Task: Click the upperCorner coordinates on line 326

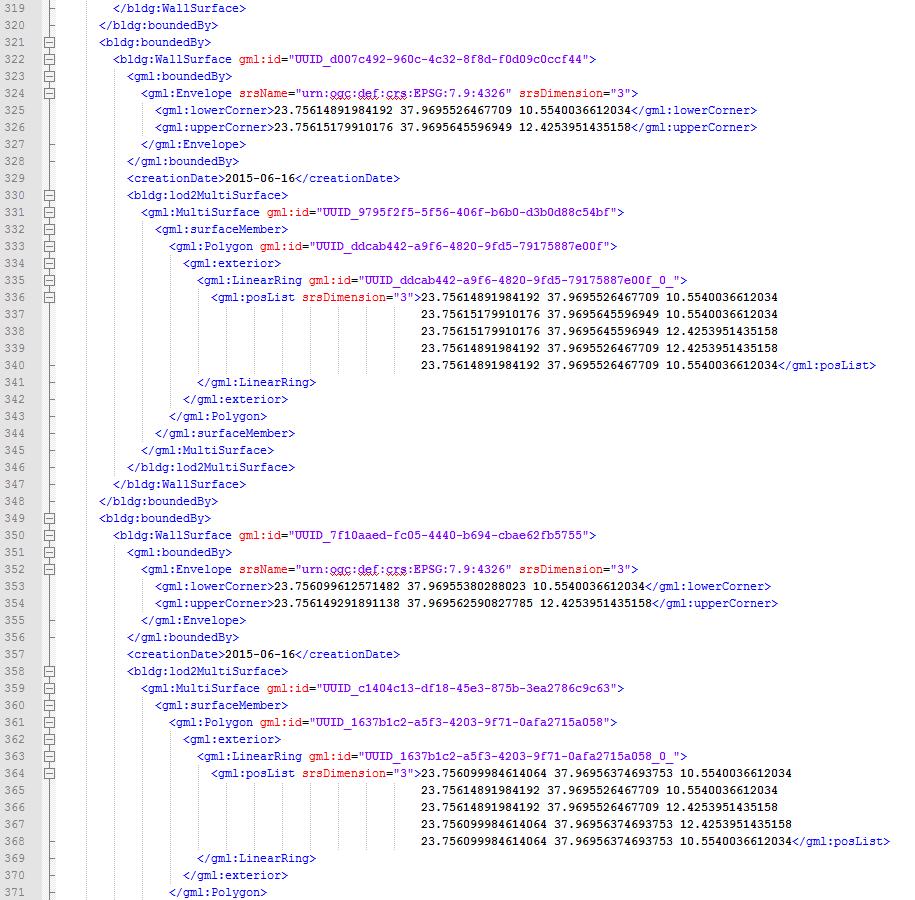Action: coord(452,127)
